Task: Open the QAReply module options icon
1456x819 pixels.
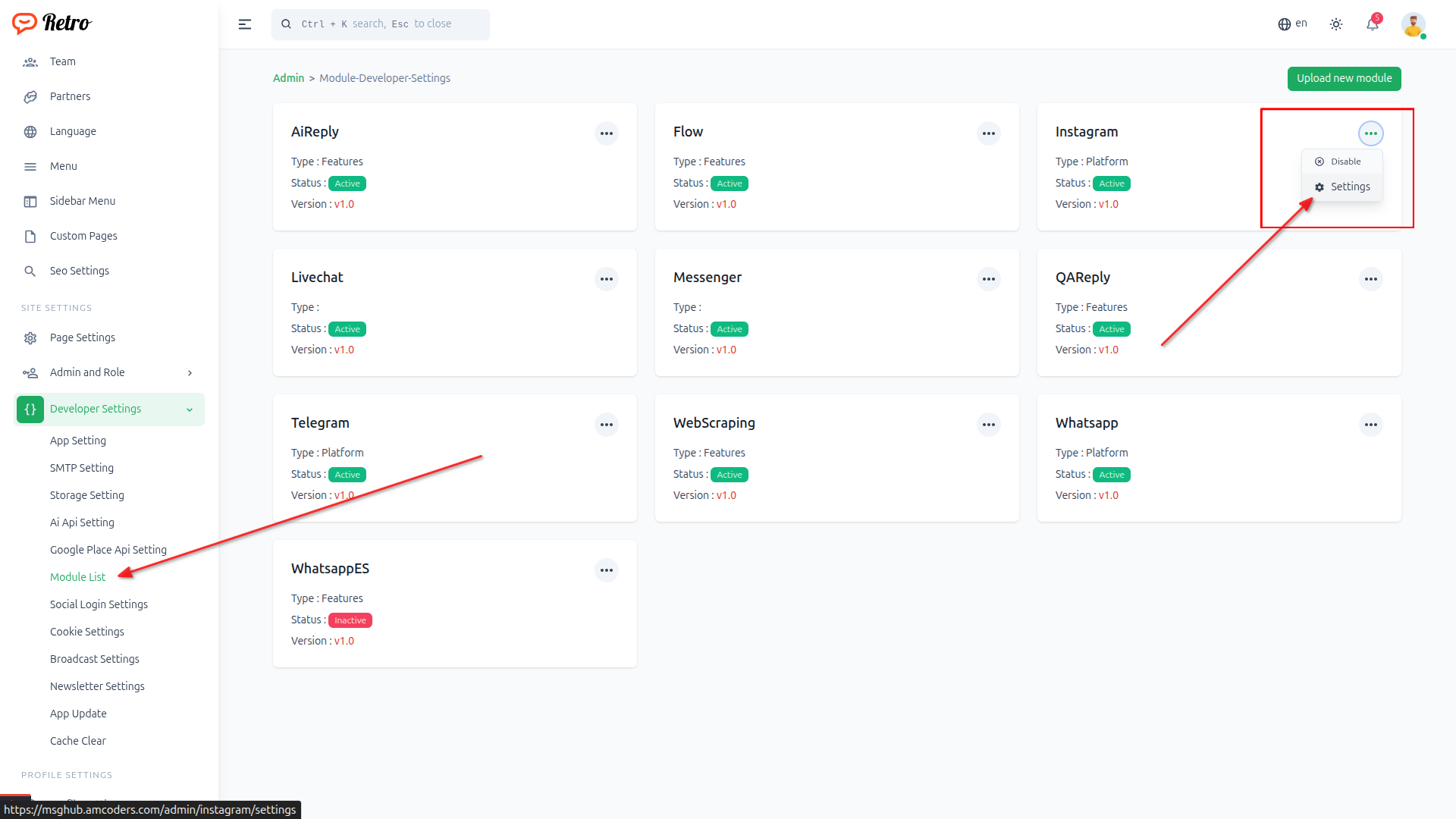Action: [1371, 279]
